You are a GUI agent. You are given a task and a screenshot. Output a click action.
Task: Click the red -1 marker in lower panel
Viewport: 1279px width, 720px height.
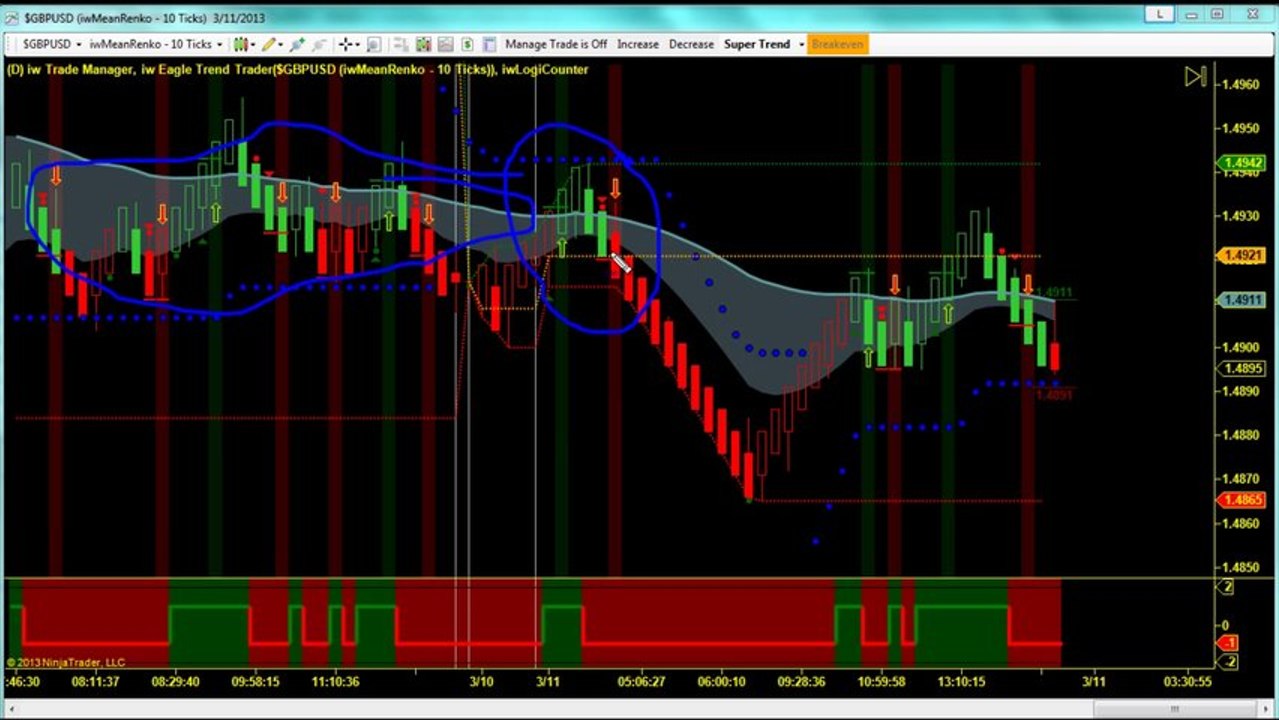[x=1228, y=643]
